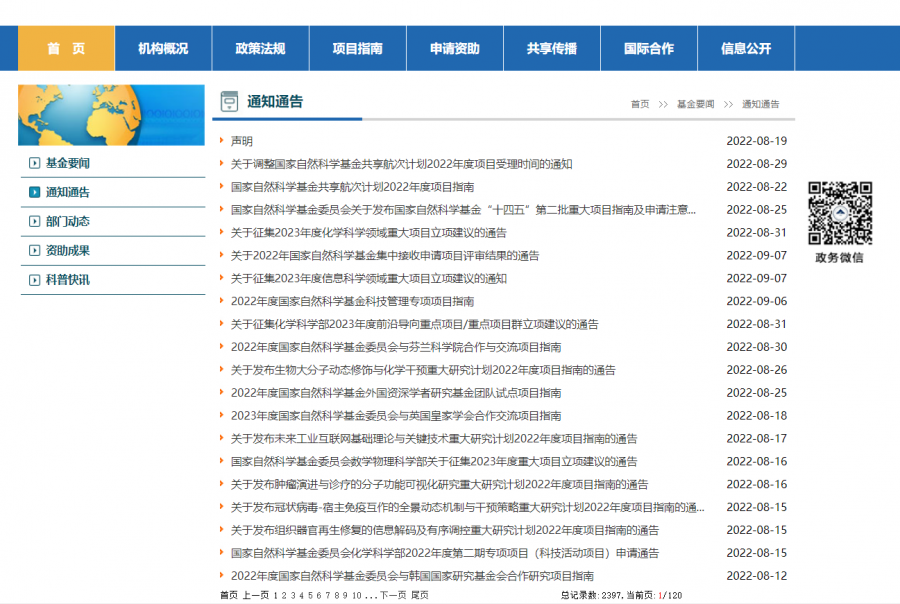900x604 pixels.
Task: Go to 下一页 in pagination
Action: [x=393, y=595]
